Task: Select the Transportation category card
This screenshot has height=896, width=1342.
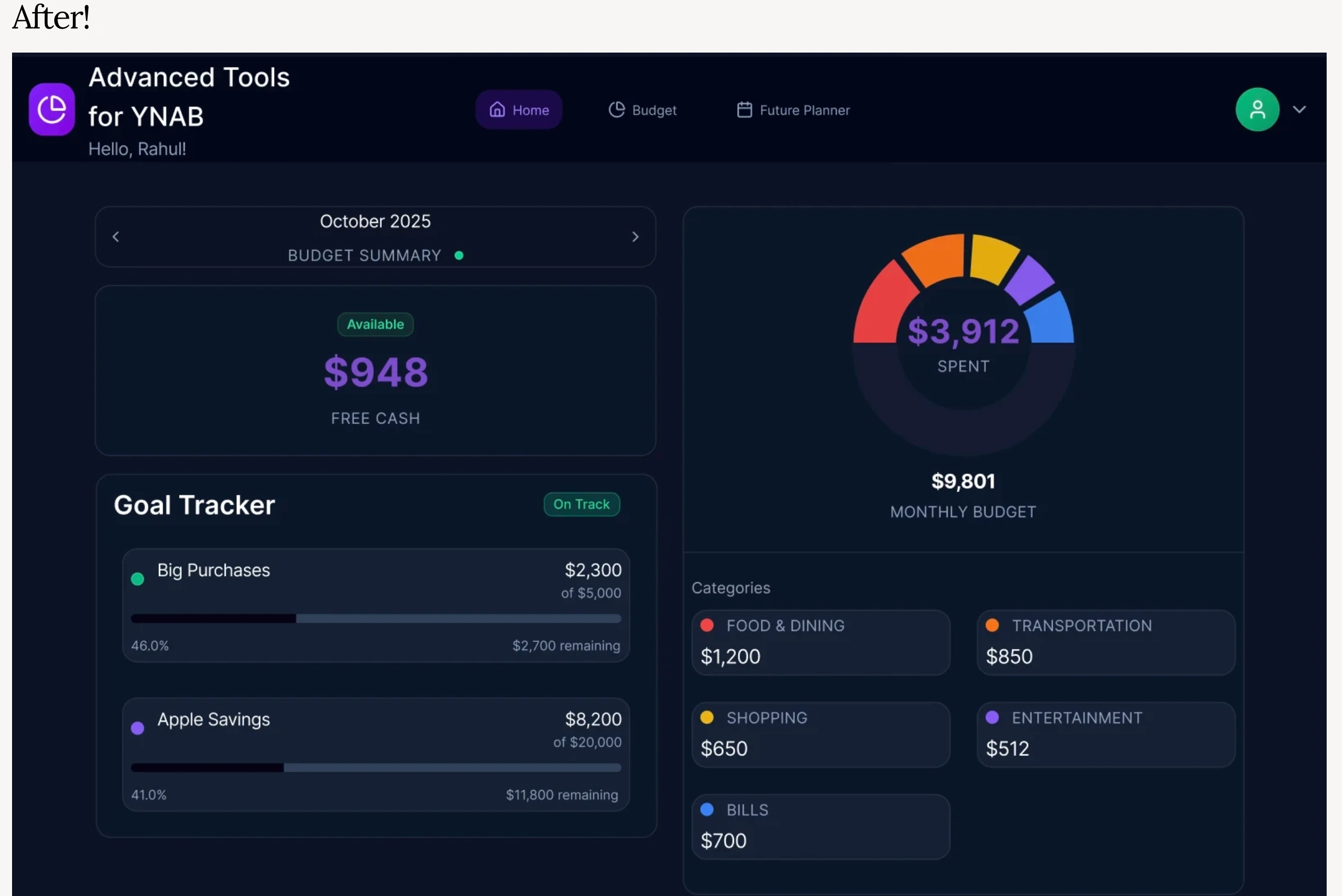Action: point(1105,642)
